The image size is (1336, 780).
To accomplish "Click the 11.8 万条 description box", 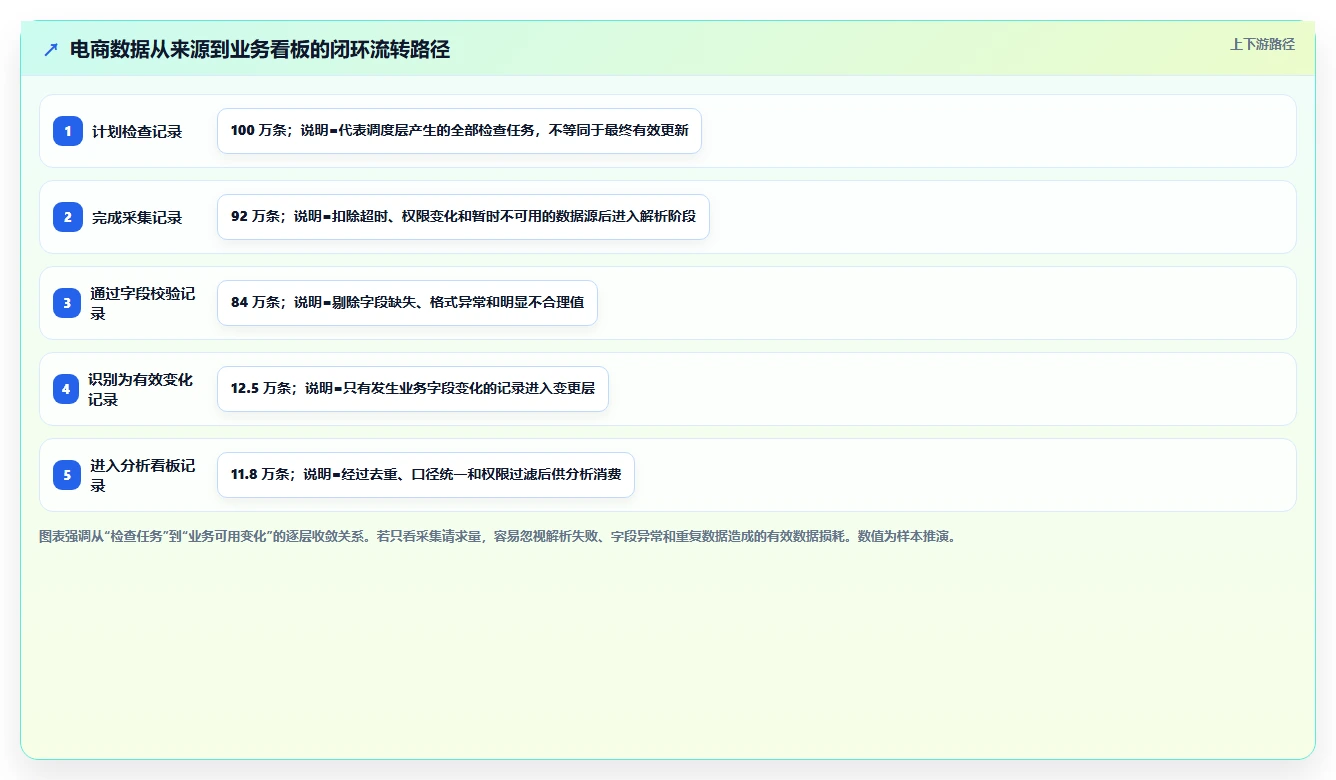I will (426, 475).
